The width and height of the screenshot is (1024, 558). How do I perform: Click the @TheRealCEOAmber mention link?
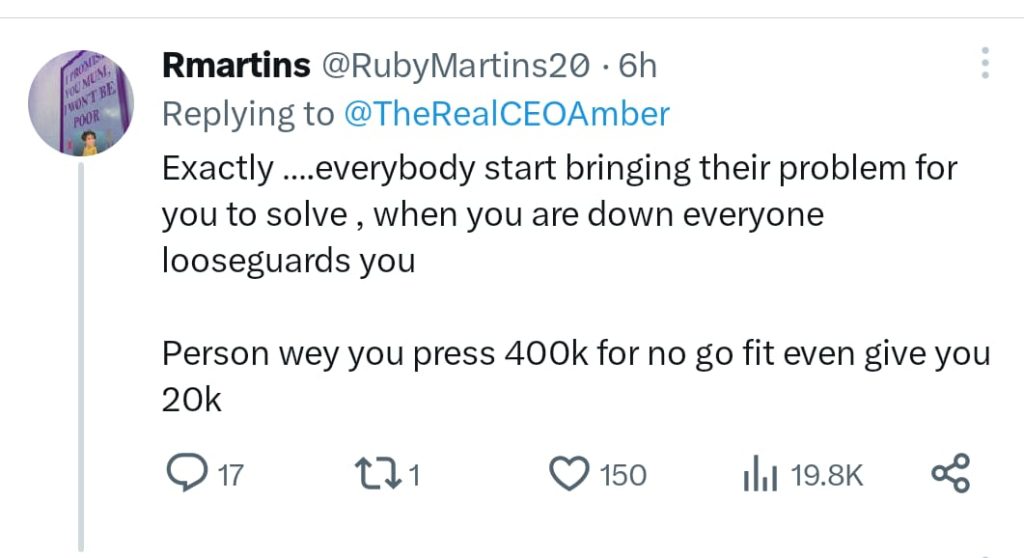coord(506,114)
